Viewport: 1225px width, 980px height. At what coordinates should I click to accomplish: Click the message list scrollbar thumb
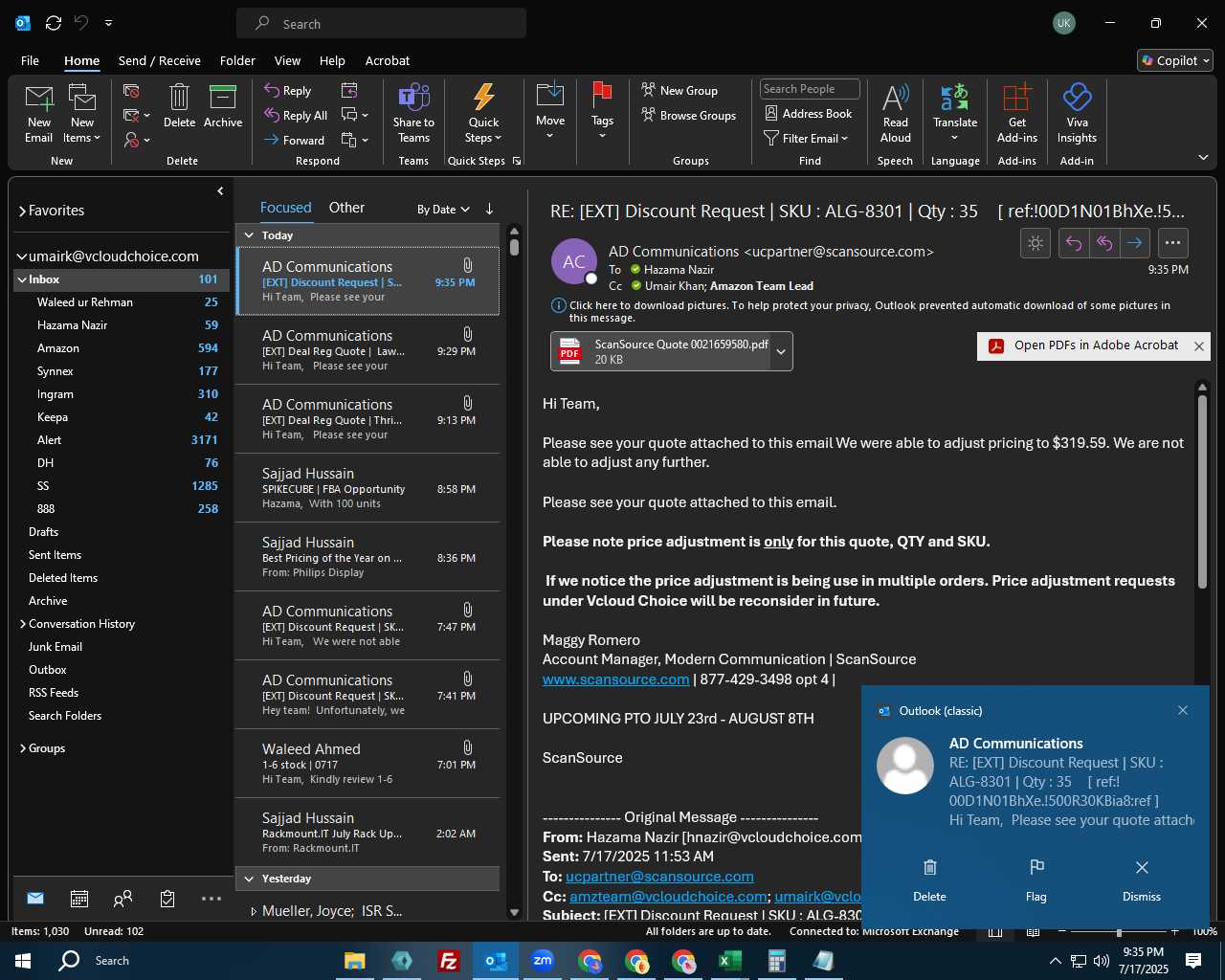click(514, 247)
